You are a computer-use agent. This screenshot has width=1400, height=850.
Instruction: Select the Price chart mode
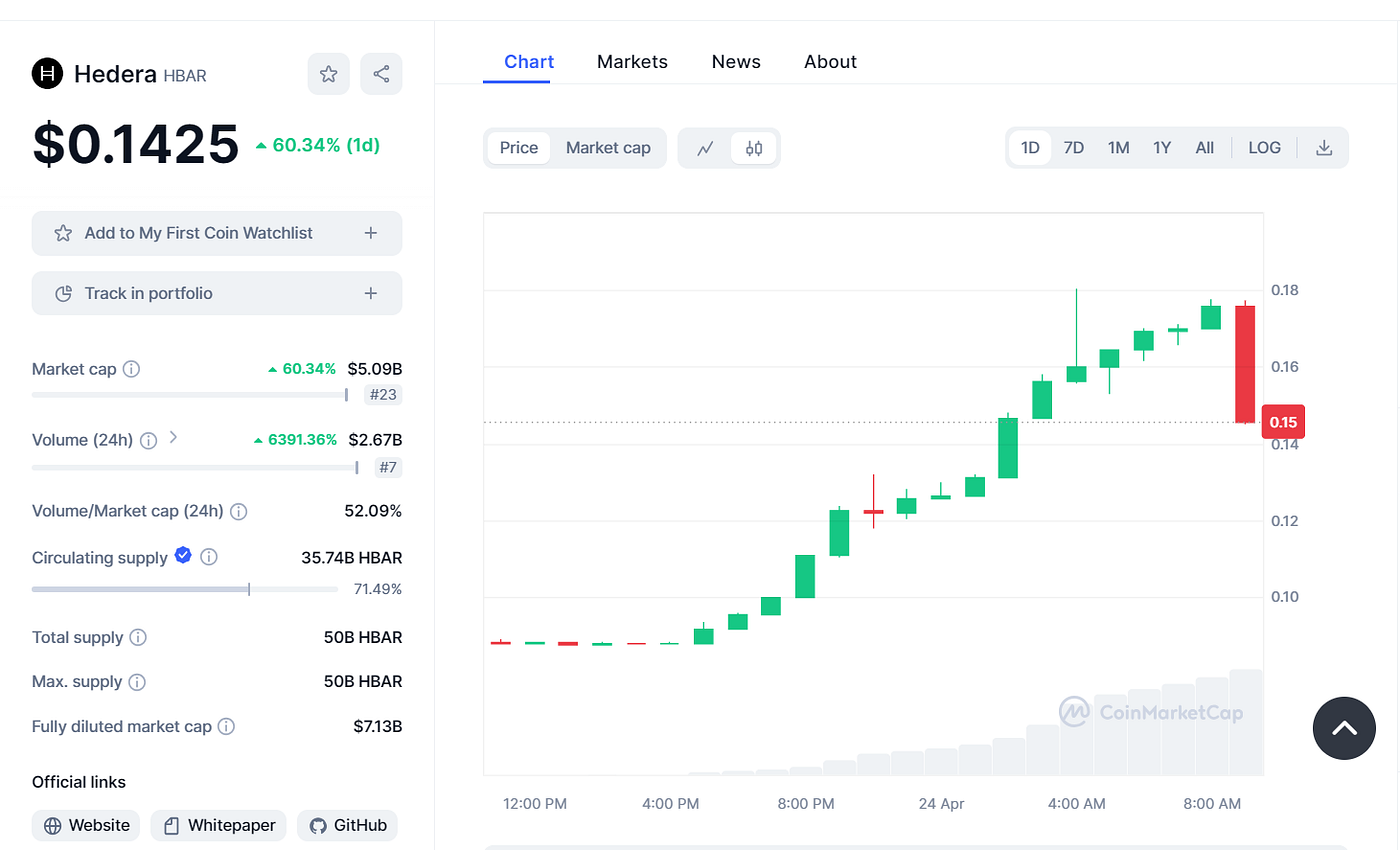pyautogui.click(x=519, y=148)
